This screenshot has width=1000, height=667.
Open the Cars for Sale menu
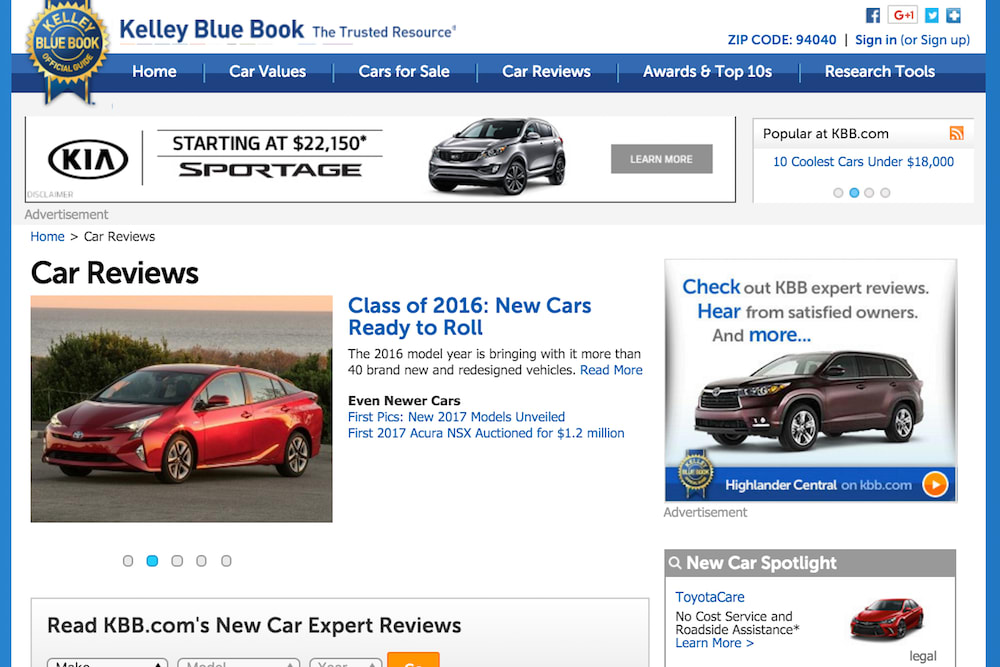pos(404,71)
